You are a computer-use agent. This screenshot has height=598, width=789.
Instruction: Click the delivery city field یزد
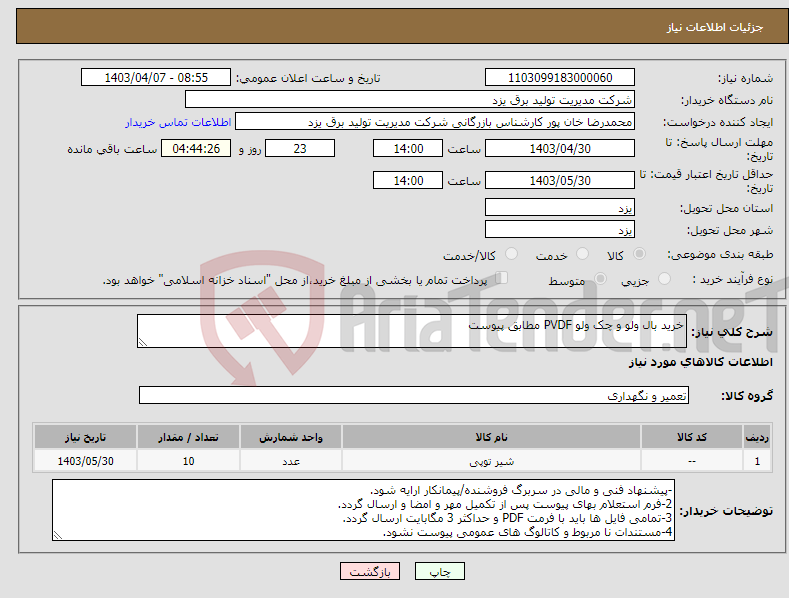[x=560, y=230]
